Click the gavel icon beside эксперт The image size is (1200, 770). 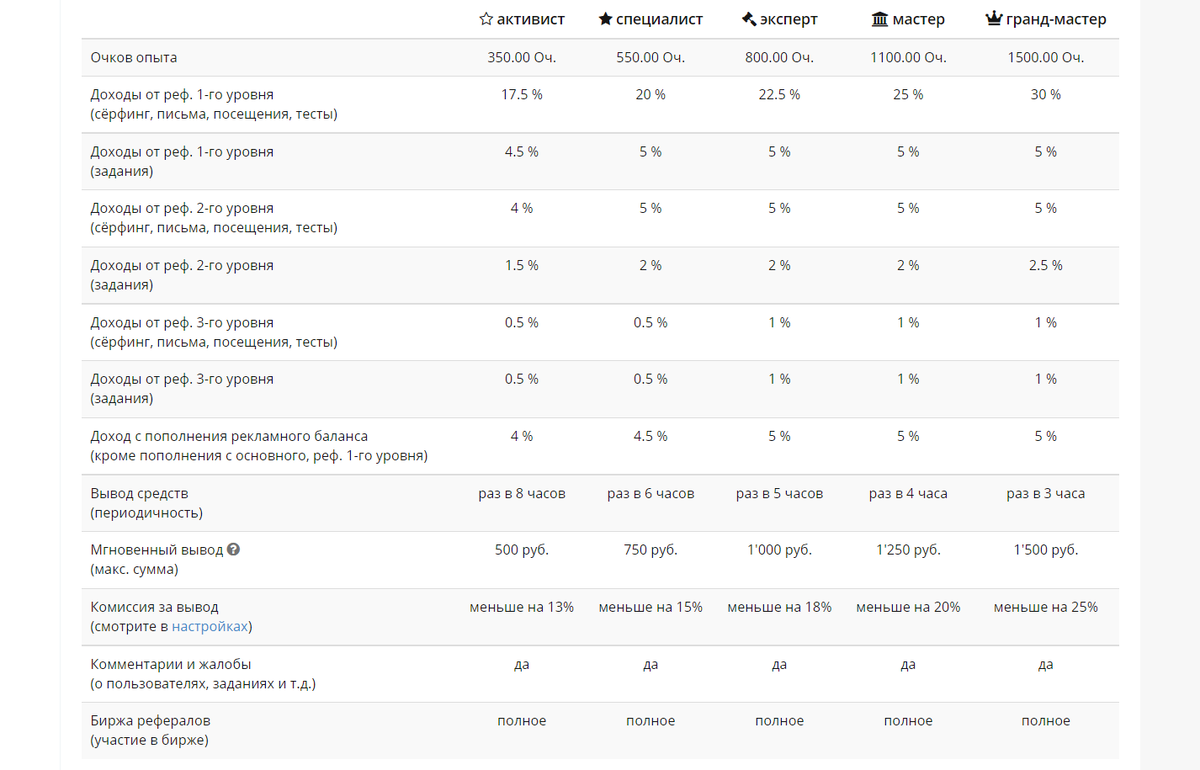coord(749,19)
